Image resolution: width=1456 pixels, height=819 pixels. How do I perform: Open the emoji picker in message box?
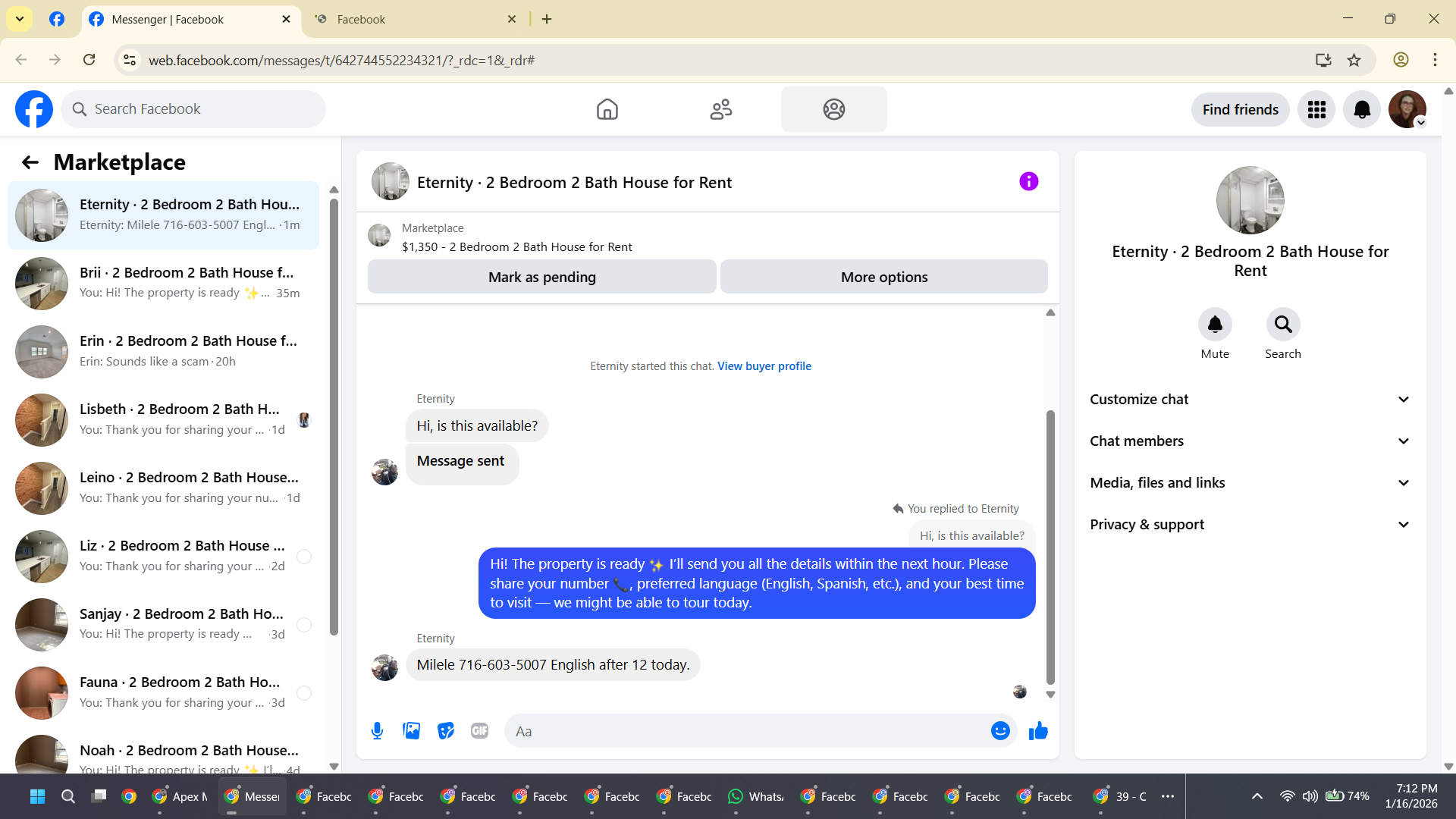pyautogui.click(x=1000, y=731)
